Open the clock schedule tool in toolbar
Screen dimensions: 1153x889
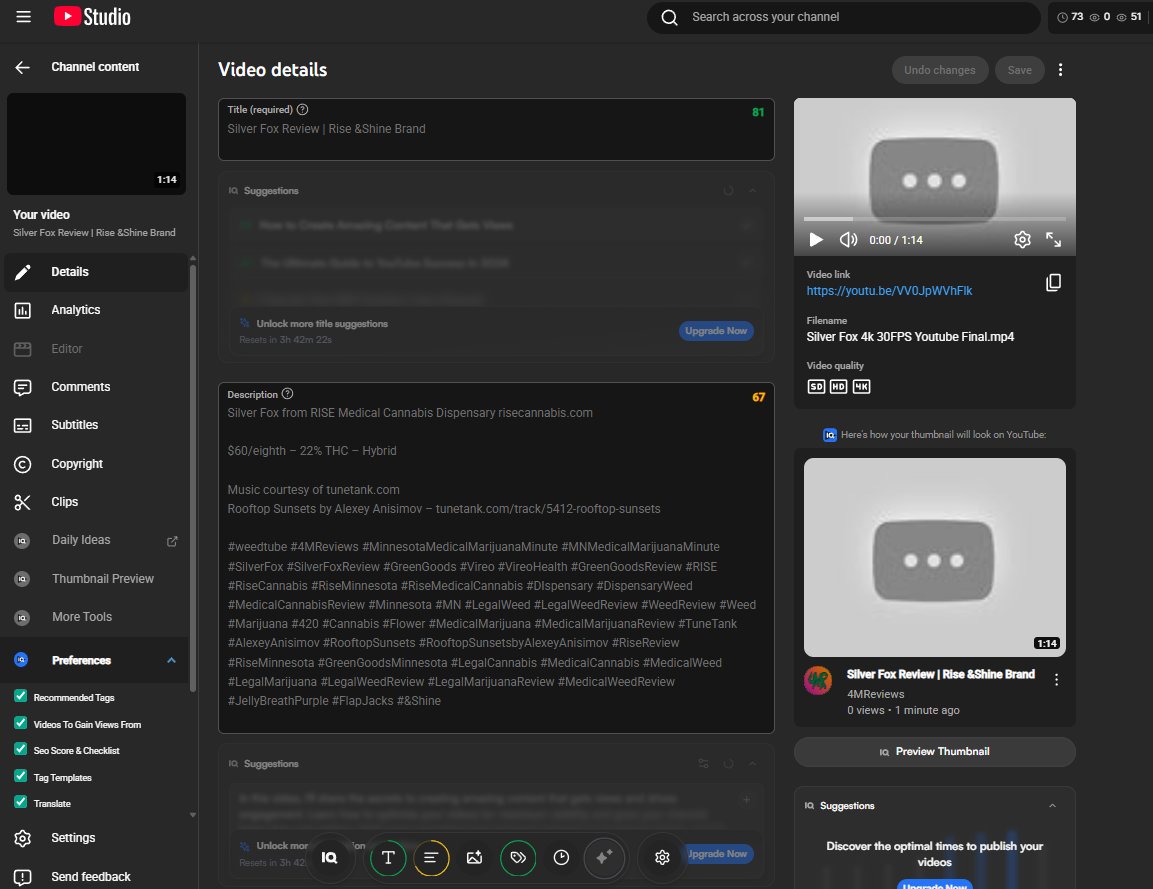point(561,857)
